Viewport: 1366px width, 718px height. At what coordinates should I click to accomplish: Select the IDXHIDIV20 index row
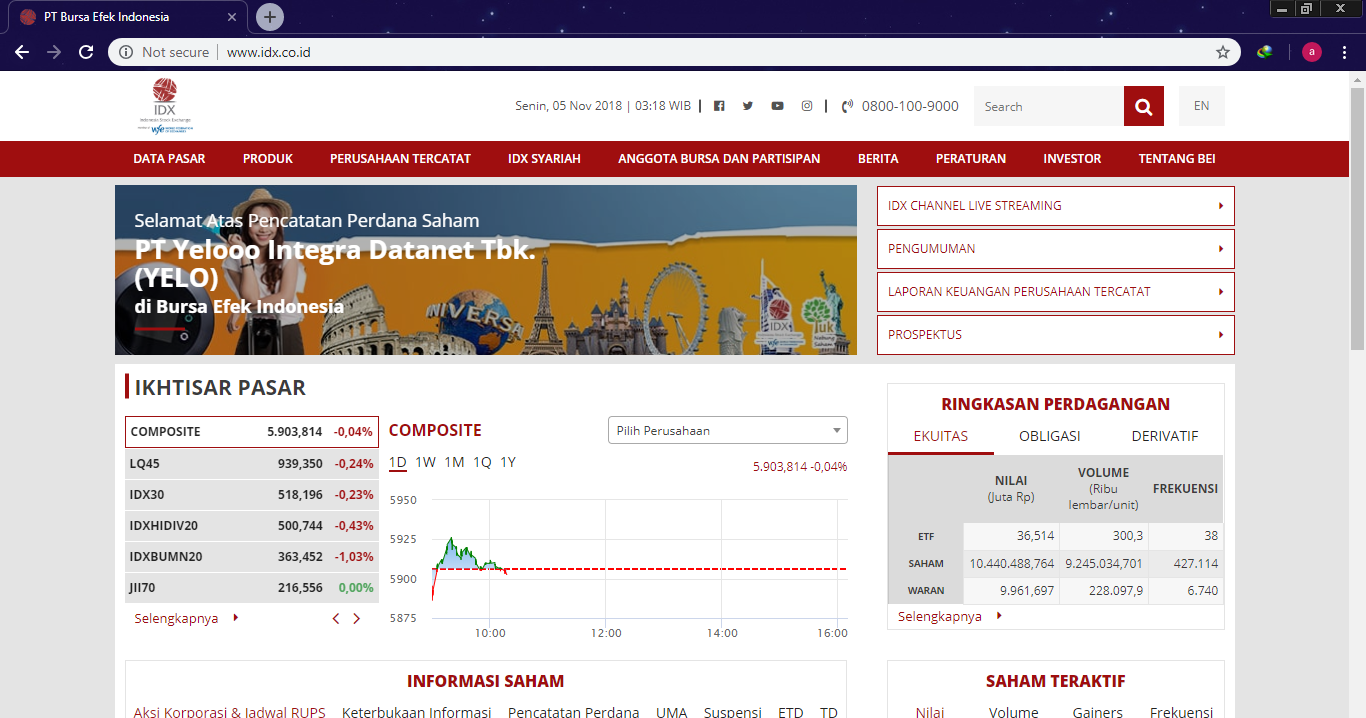252,526
